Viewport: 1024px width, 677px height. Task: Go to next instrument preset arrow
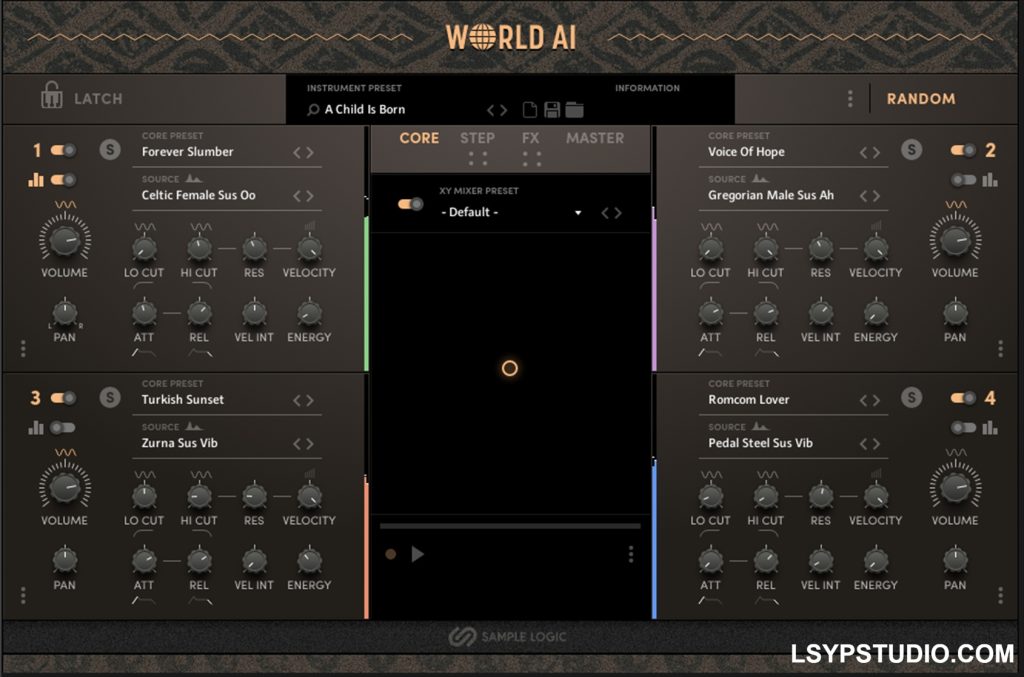tap(504, 110)
